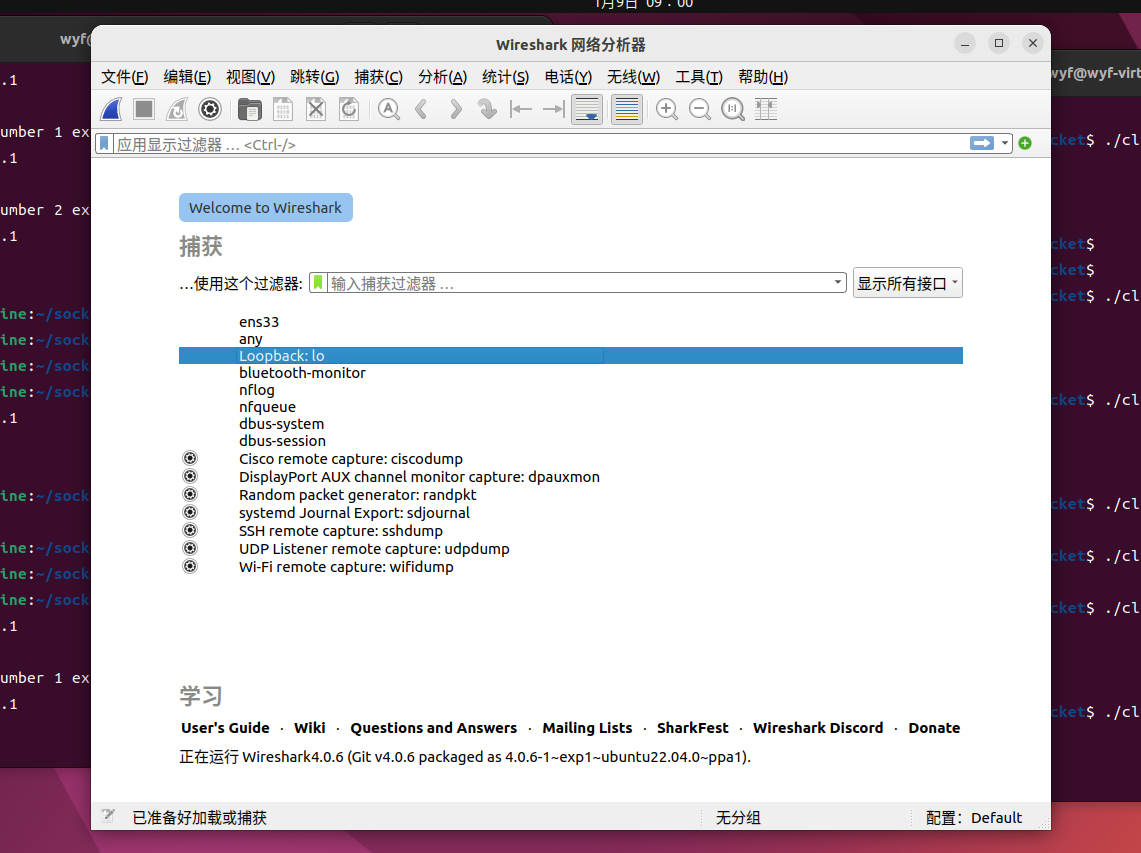Toggle packet list colorization button

pos(627,109)
